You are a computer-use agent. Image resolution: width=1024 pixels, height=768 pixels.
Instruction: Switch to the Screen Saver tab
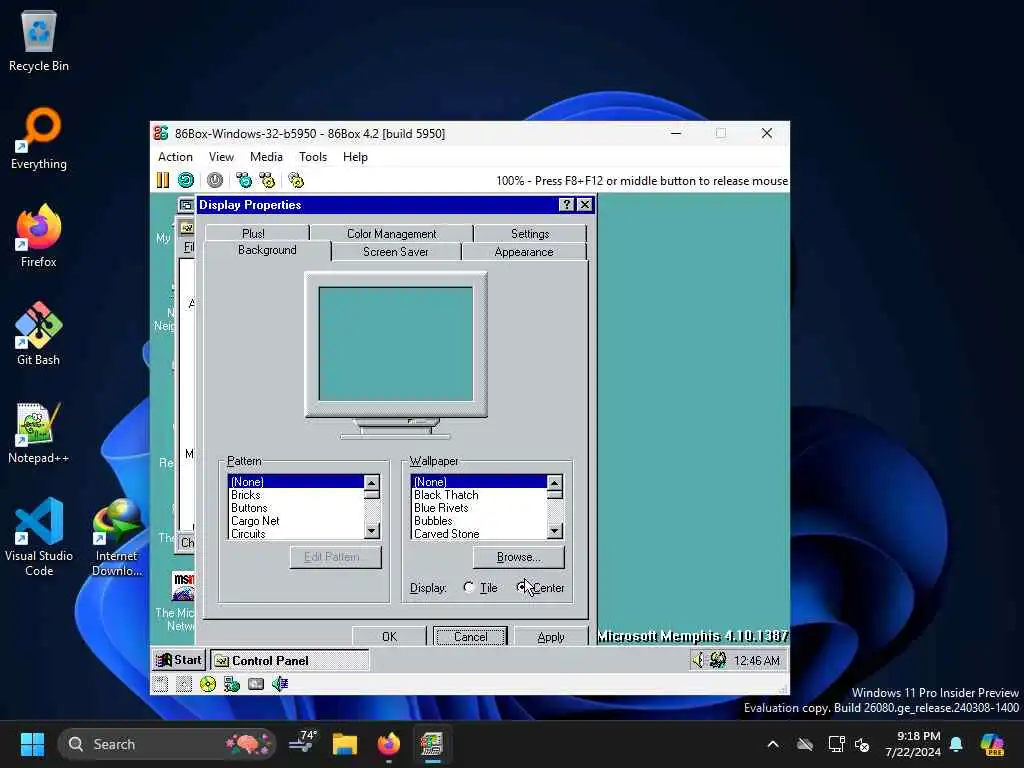click(396, 251)
